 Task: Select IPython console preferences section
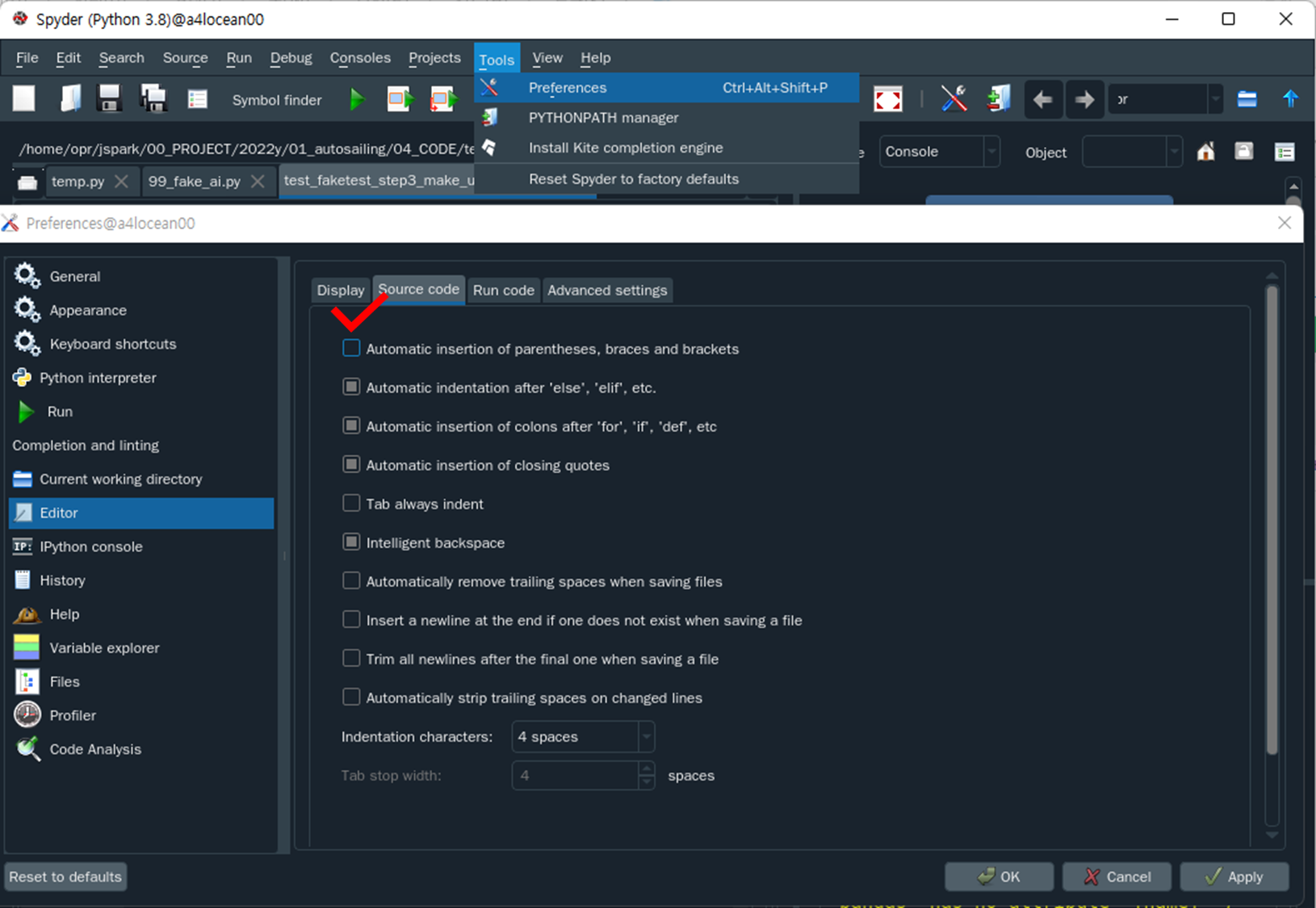point(141,546)
